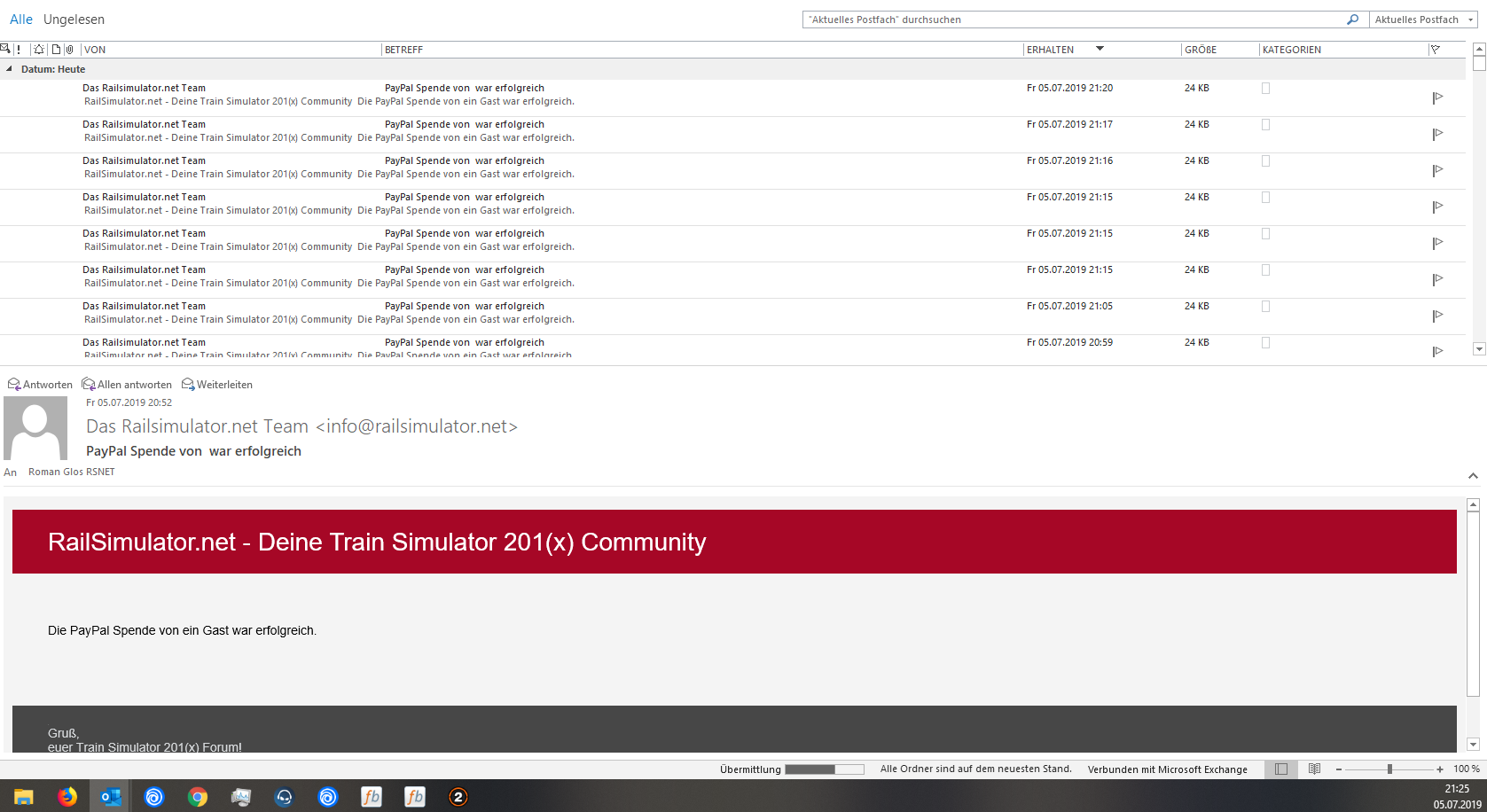Click the envelope header icon left of importance
This screenshot has height=812, width=1487.
click(x=4, y=49)
